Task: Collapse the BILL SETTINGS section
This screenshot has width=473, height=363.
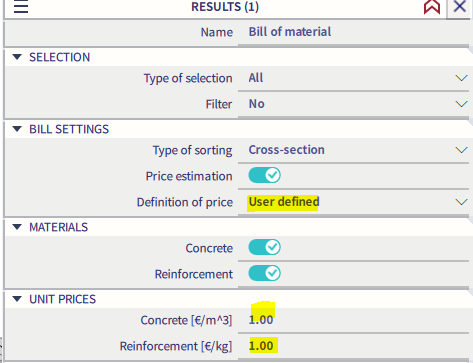Action: pyautogui.click(x=17, y=129)
